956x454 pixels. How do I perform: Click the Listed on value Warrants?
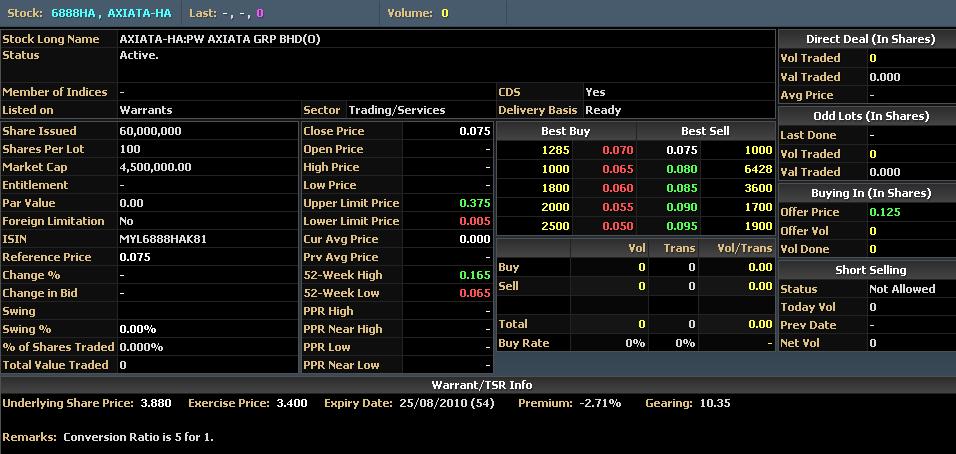pyautogui.click(x=146, y=110)
